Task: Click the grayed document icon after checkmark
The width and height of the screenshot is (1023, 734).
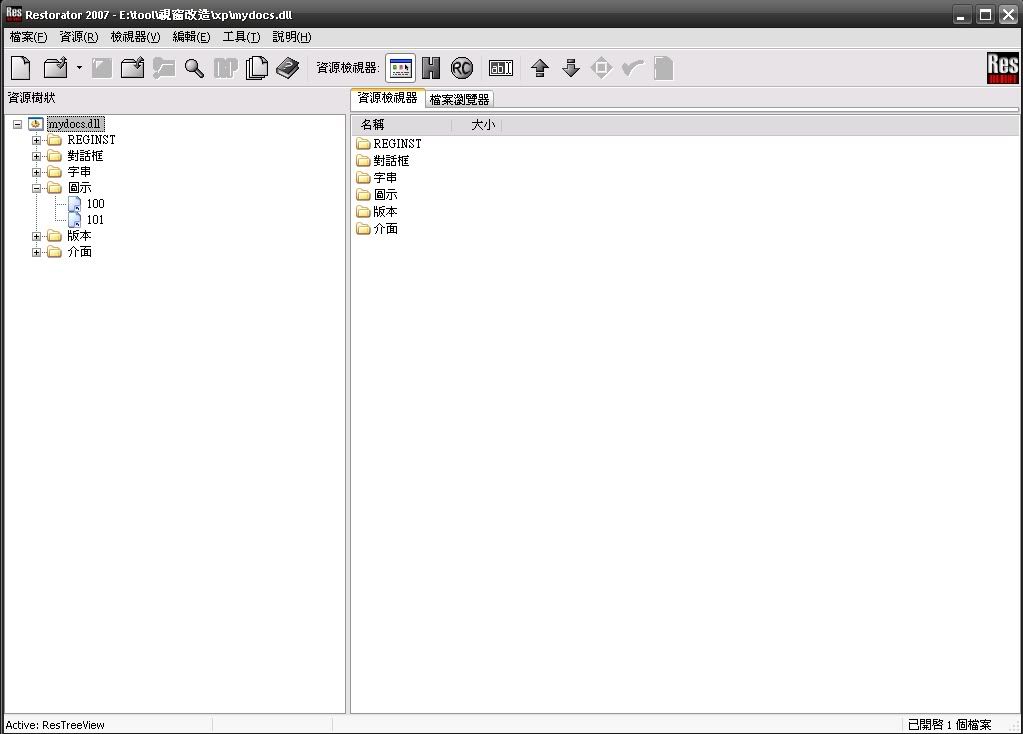Action: pyautogui.click(x=664, y=68)
